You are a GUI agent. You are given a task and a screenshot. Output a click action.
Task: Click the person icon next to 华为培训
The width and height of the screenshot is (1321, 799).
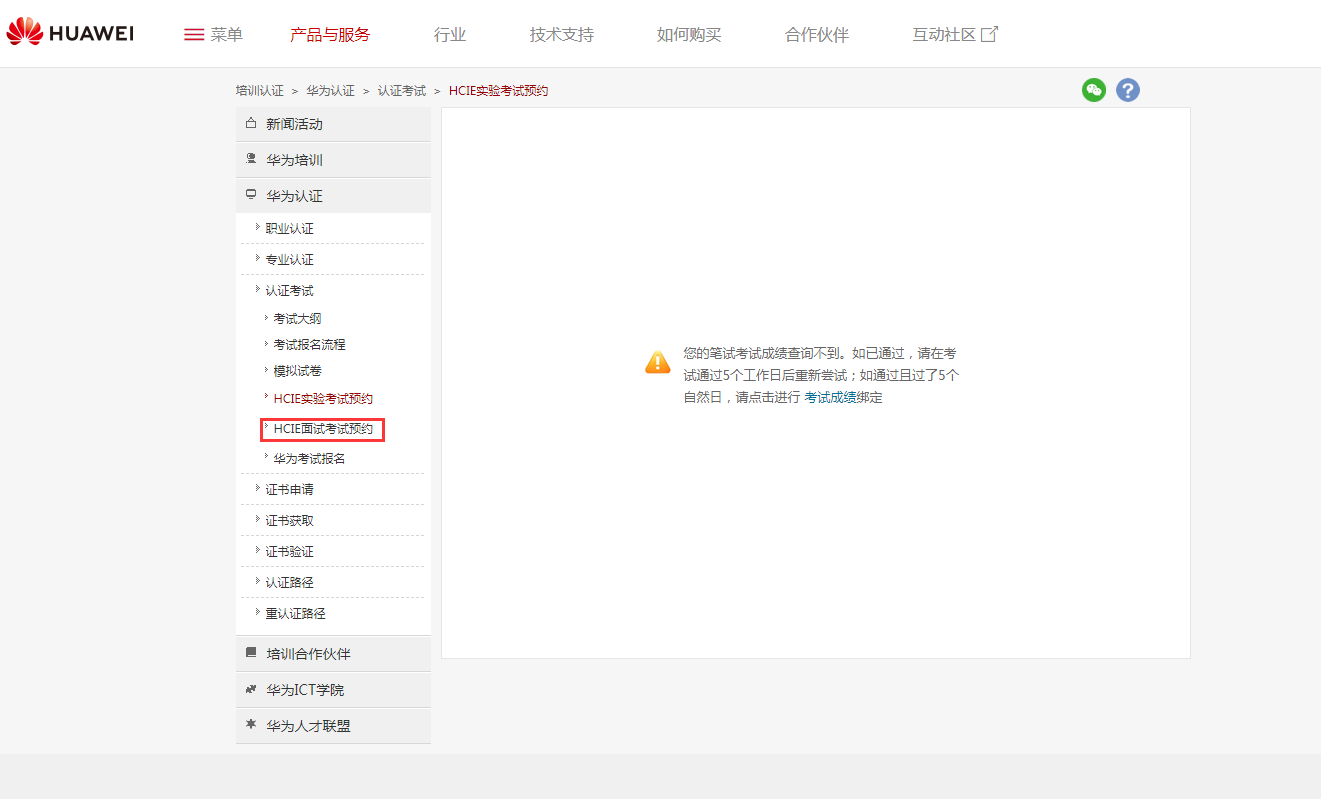(x=251, y=159)
